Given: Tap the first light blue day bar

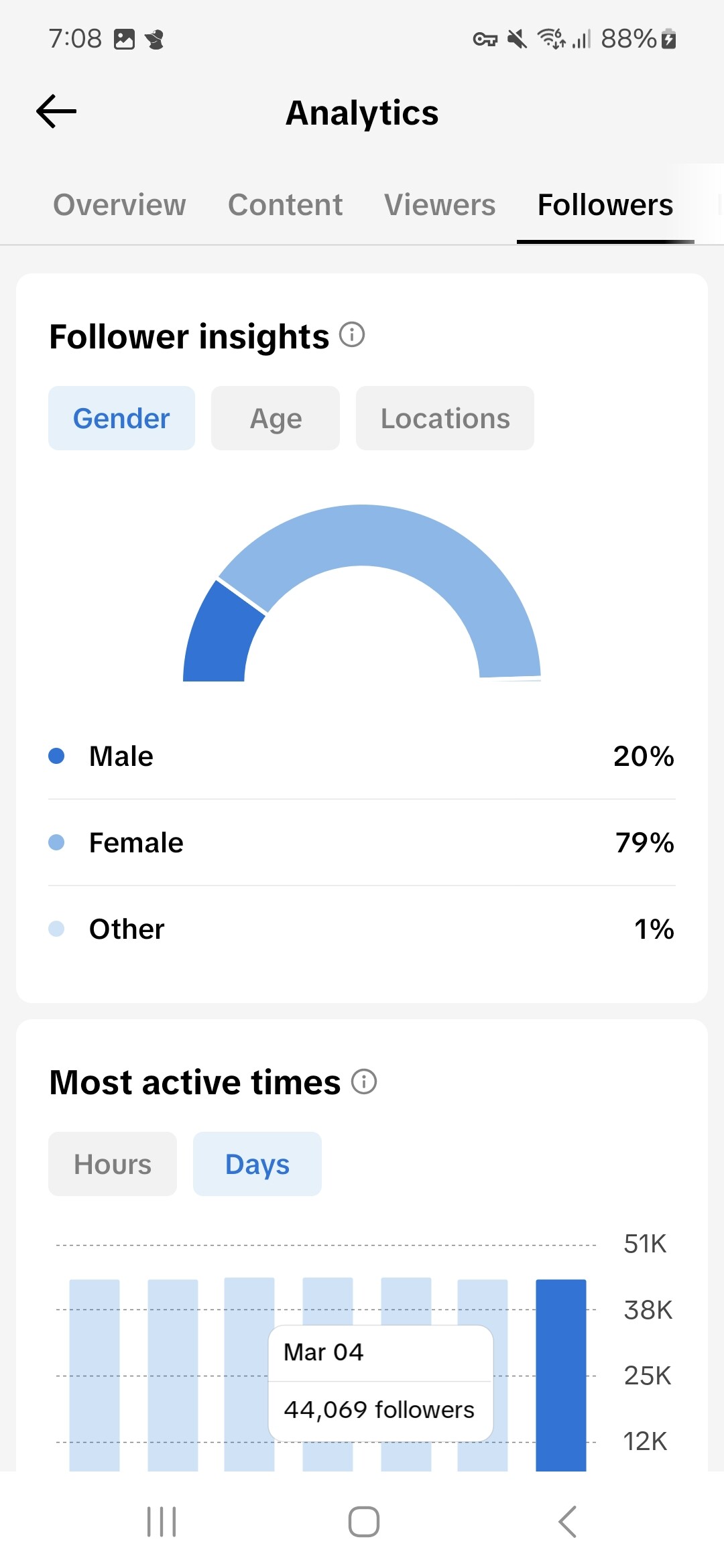Looking at the screenshot, I should (x=95, y=1375).
